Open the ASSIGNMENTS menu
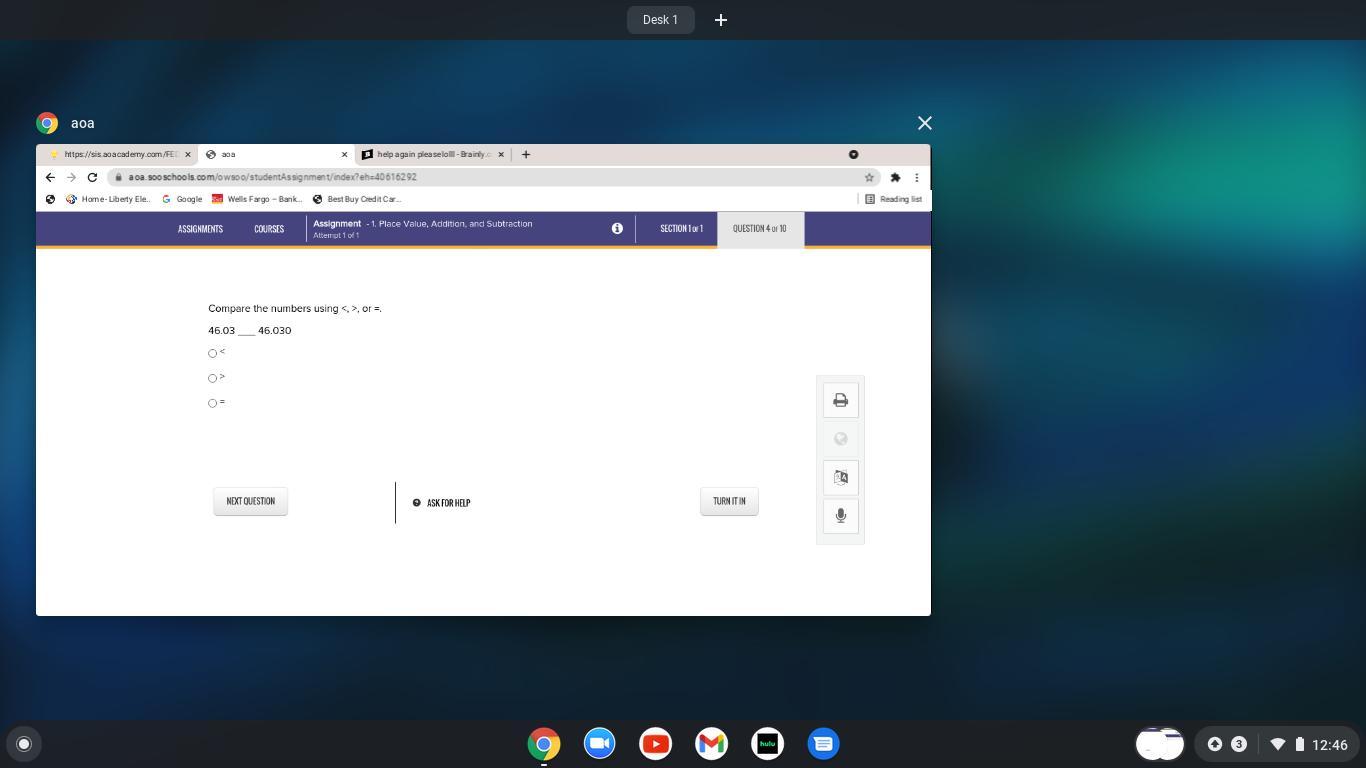 [x=200, y=229]
